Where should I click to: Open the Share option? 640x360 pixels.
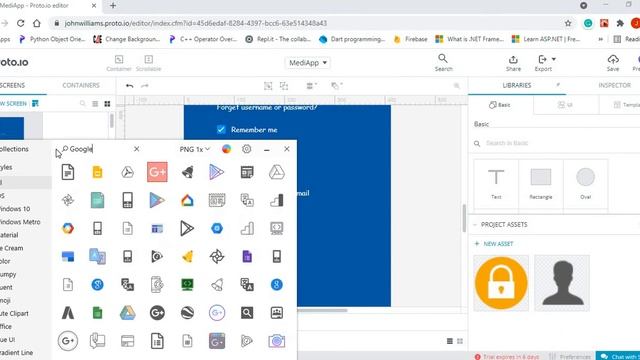513,63
